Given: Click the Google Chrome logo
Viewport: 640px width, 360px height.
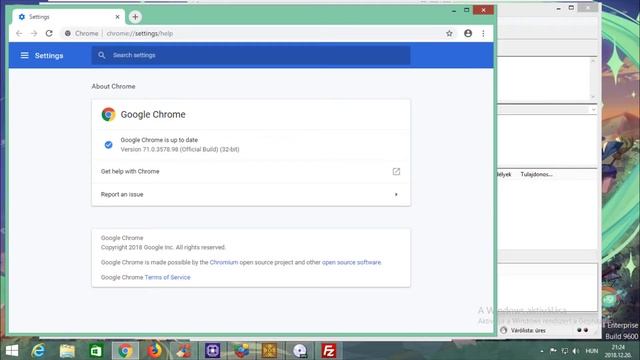Looking at the screenshot, I should [108, 114].
